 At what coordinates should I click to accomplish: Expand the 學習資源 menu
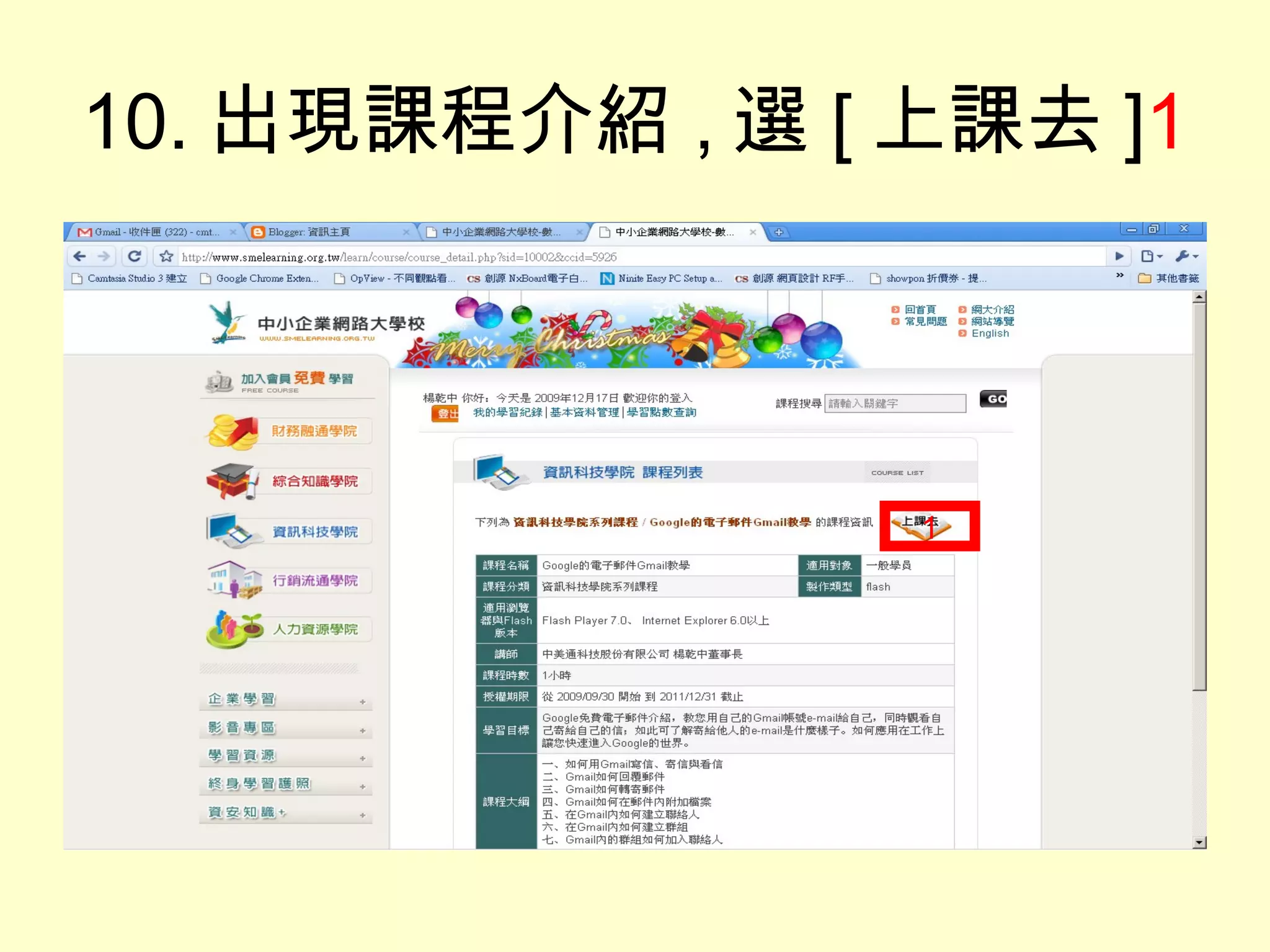pos(286,756)
